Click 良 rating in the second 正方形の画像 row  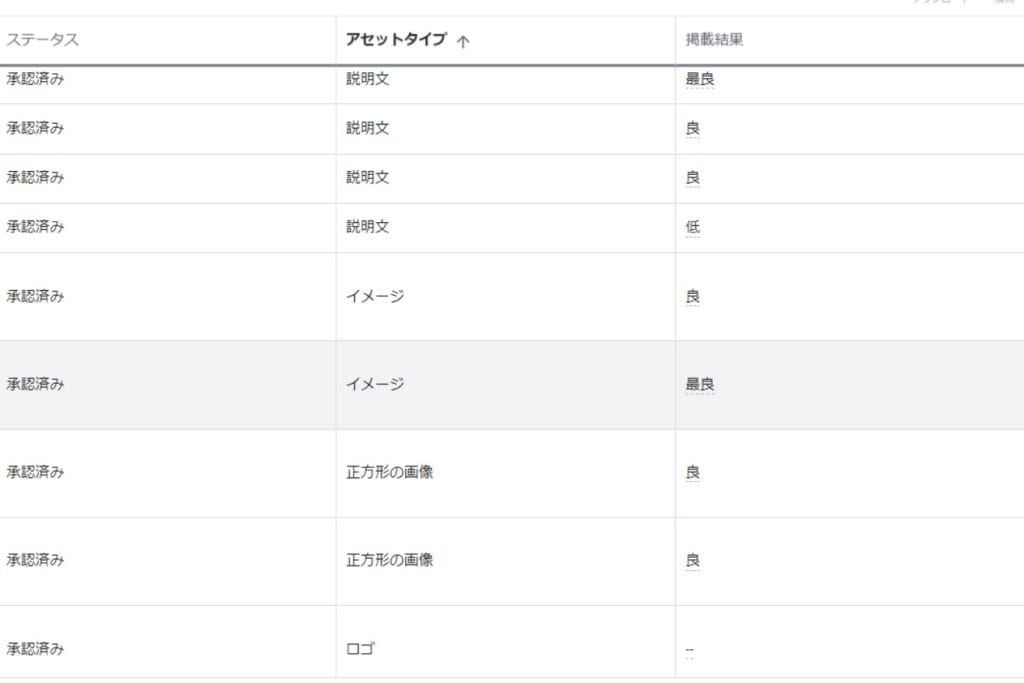click(x=693, y=560)
